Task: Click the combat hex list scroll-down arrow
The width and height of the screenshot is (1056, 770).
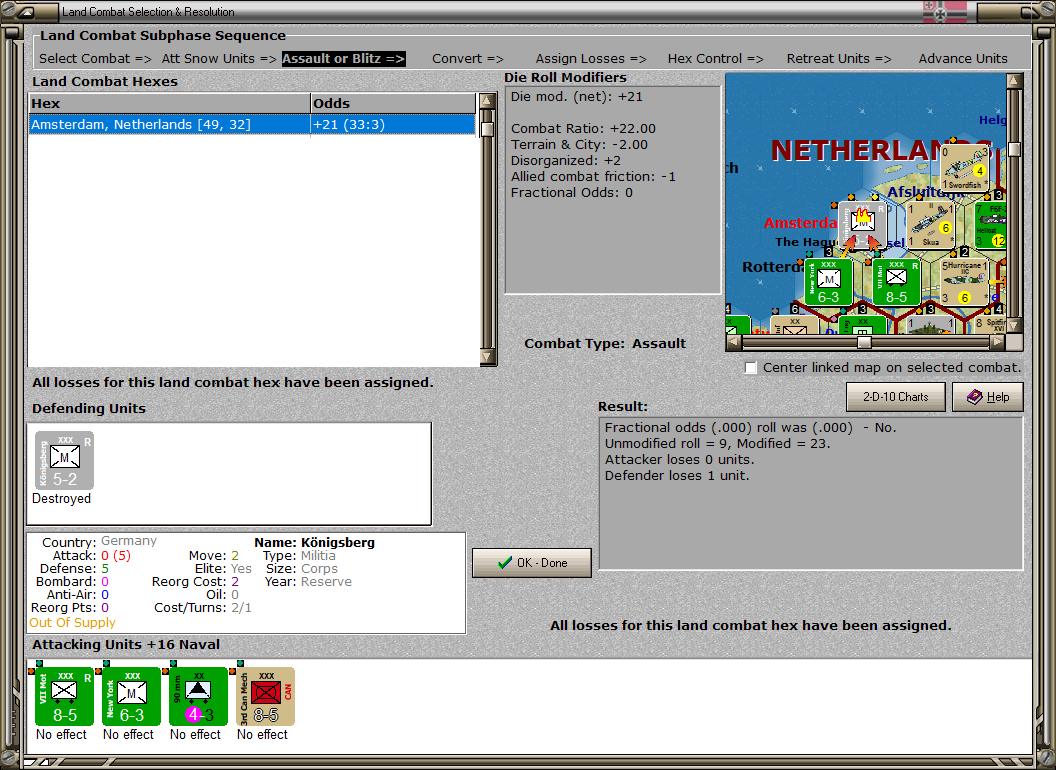Action: [x=488, y=356]
